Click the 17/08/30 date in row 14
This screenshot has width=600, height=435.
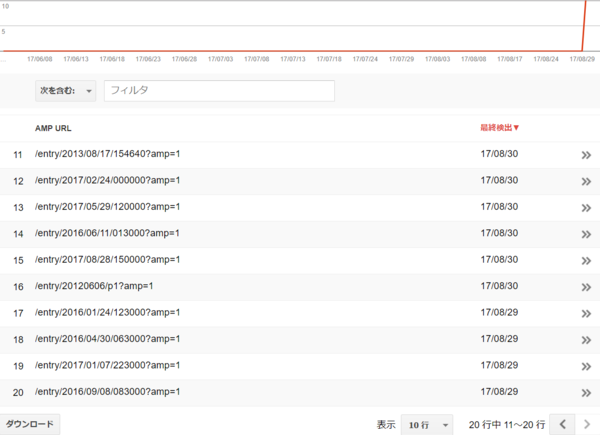(499, 233)
